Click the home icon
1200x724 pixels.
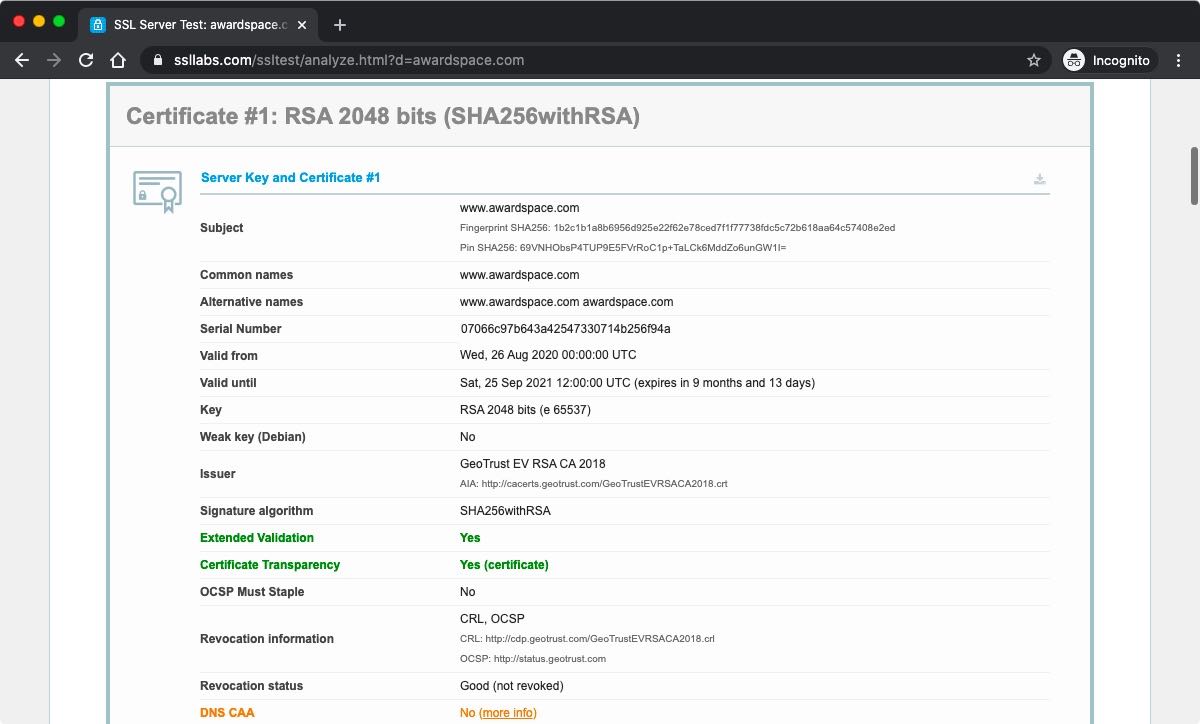point(118,60)
